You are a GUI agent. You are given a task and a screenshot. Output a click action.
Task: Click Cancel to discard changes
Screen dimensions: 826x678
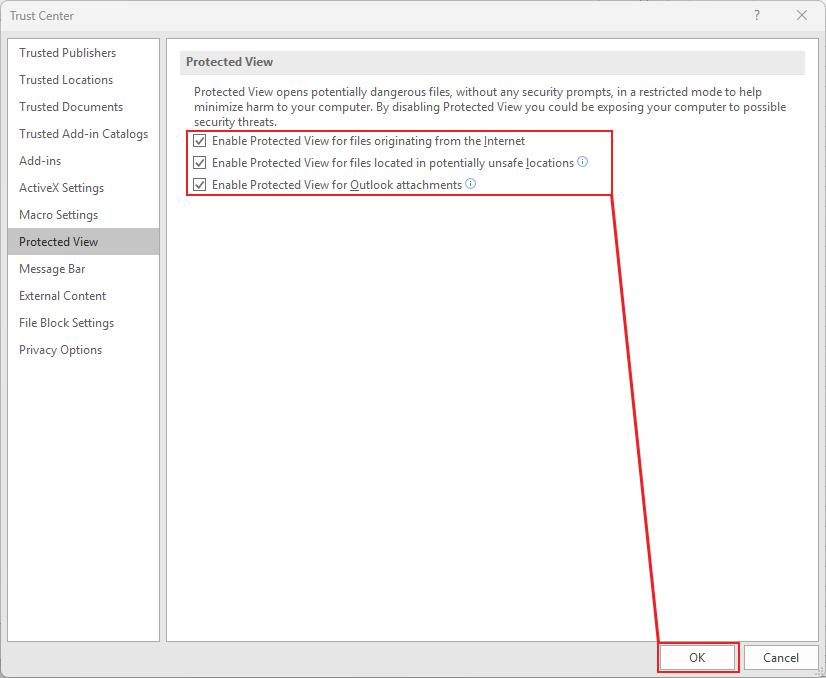pos(781,657)
